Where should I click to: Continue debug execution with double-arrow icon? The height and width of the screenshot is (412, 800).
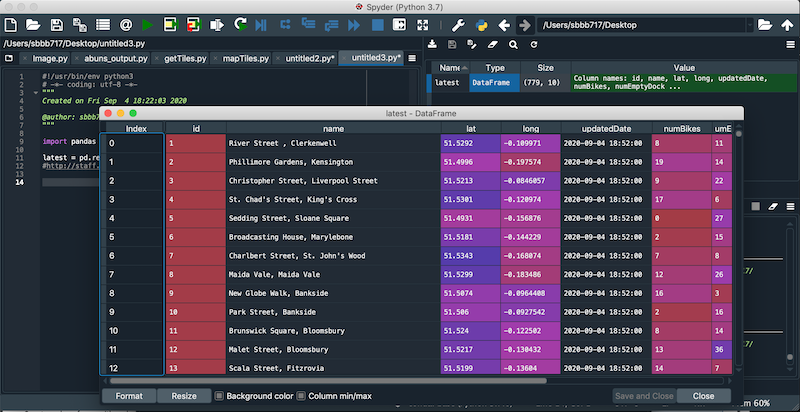tap(354, 25)
